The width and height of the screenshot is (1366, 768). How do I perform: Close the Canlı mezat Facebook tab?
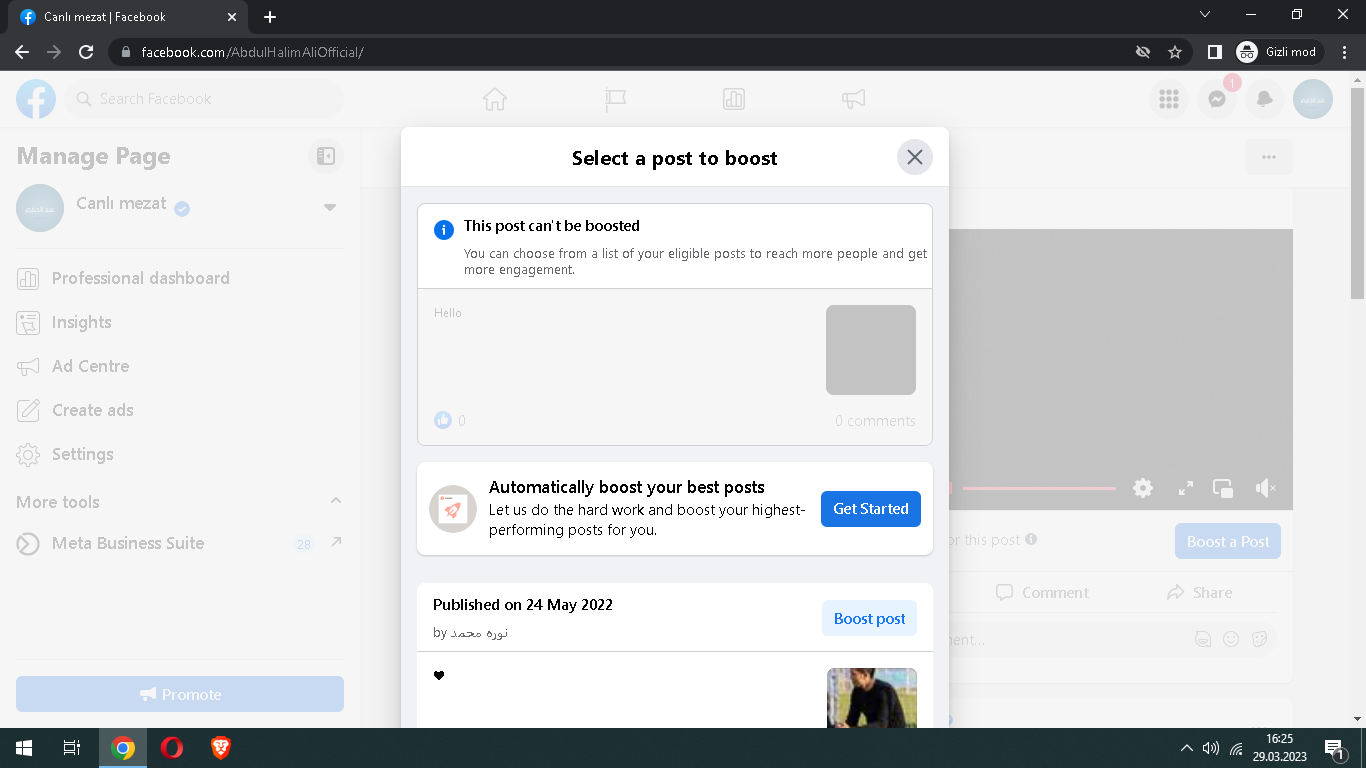point(231,17)
